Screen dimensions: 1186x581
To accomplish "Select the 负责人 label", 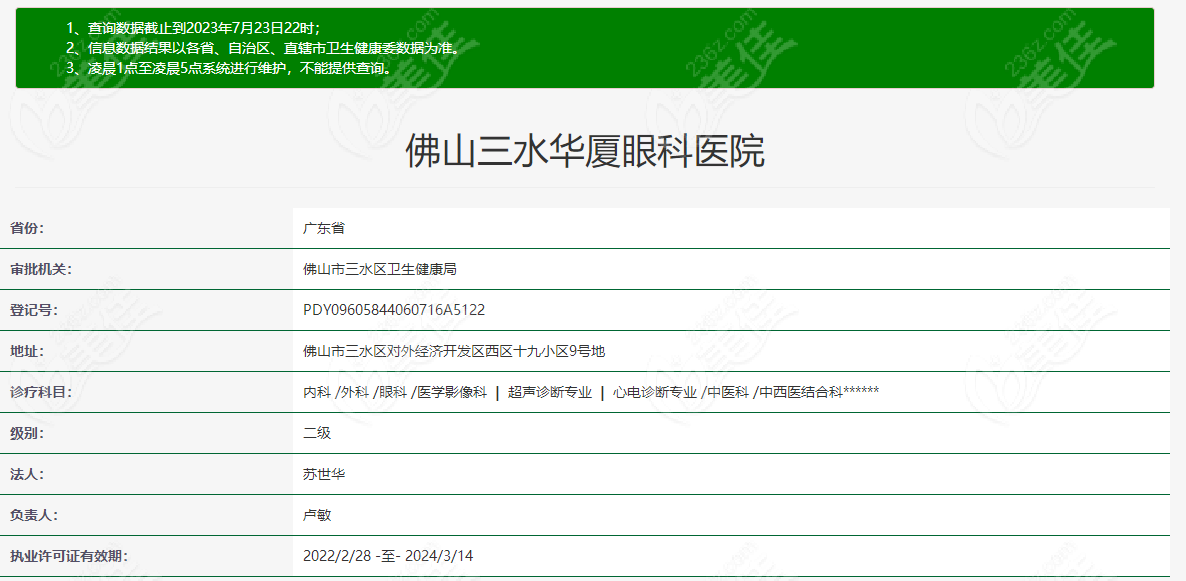I will [34, 515].
